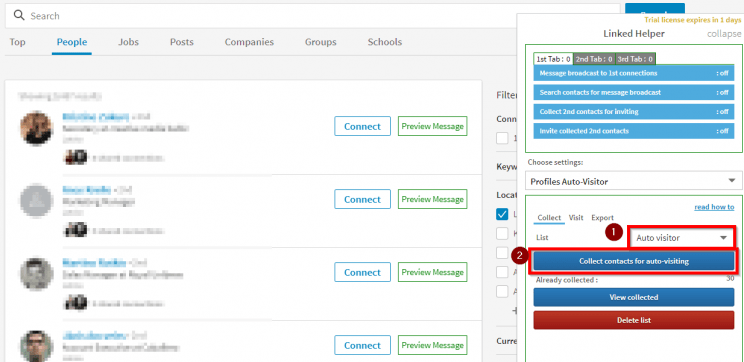Open the Auto visitor list dropdown
Screen dimensions: 744x362
pyautogui.click(x=682, y=238)
